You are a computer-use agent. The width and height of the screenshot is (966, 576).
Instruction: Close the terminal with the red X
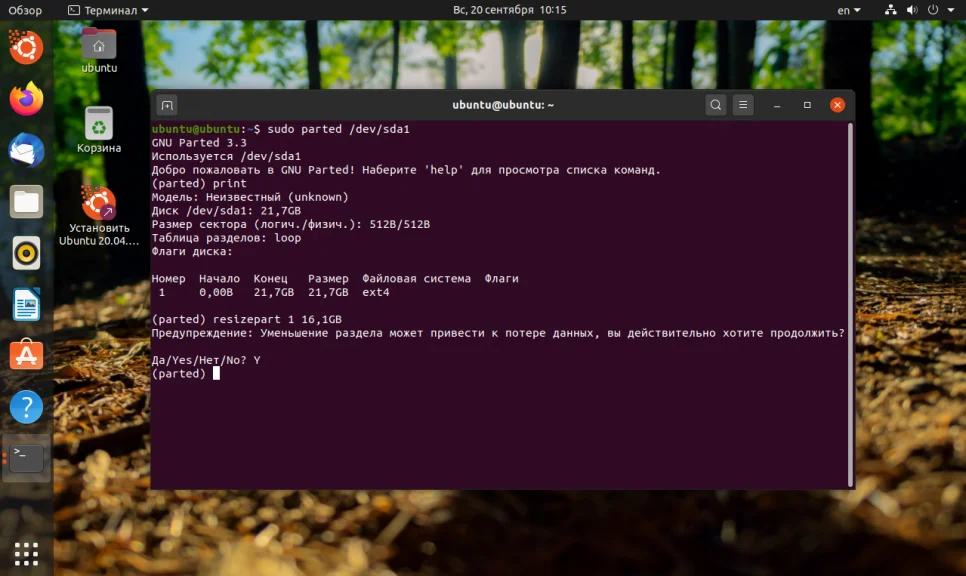tap(837, 105)
